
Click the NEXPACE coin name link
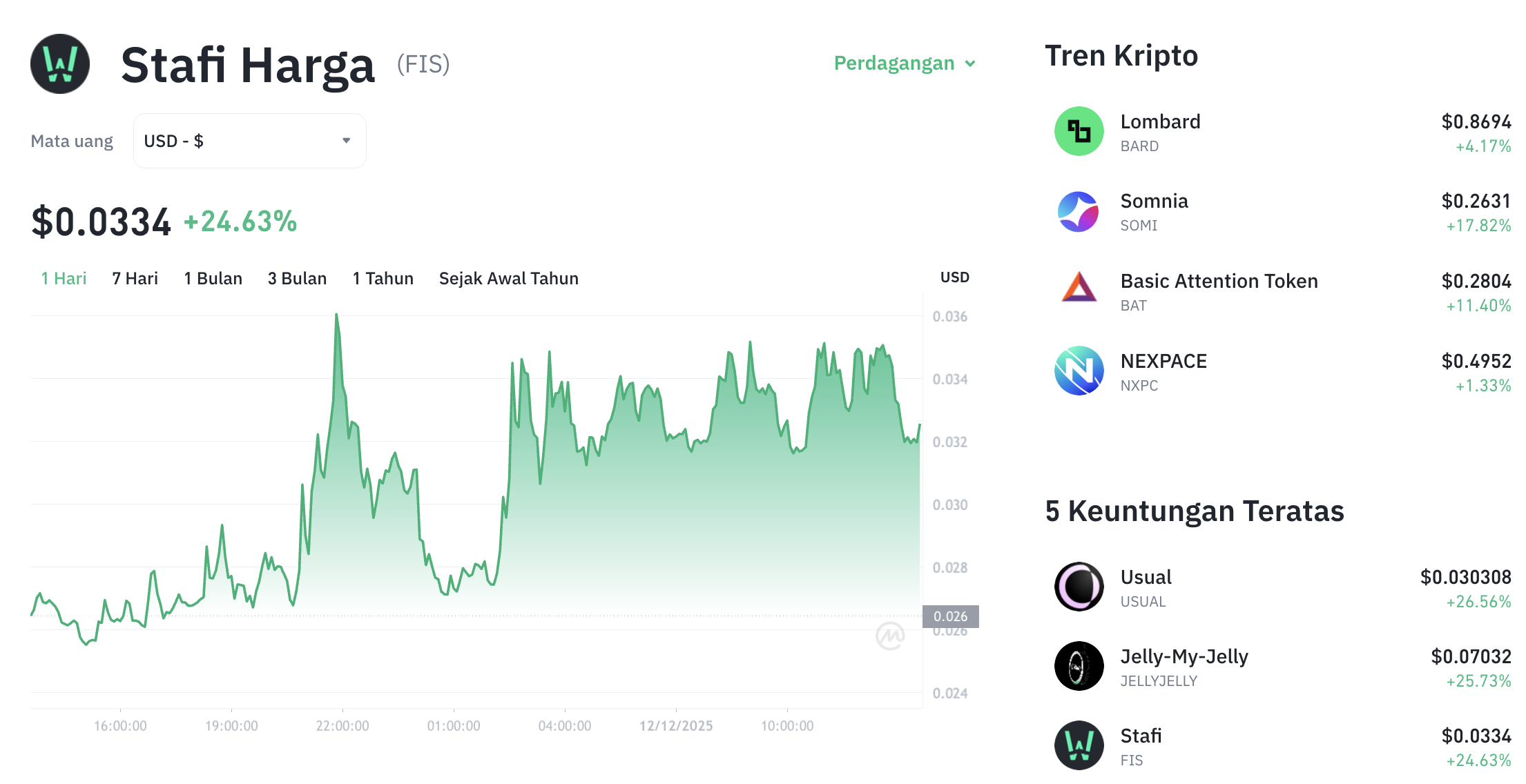1163,360
